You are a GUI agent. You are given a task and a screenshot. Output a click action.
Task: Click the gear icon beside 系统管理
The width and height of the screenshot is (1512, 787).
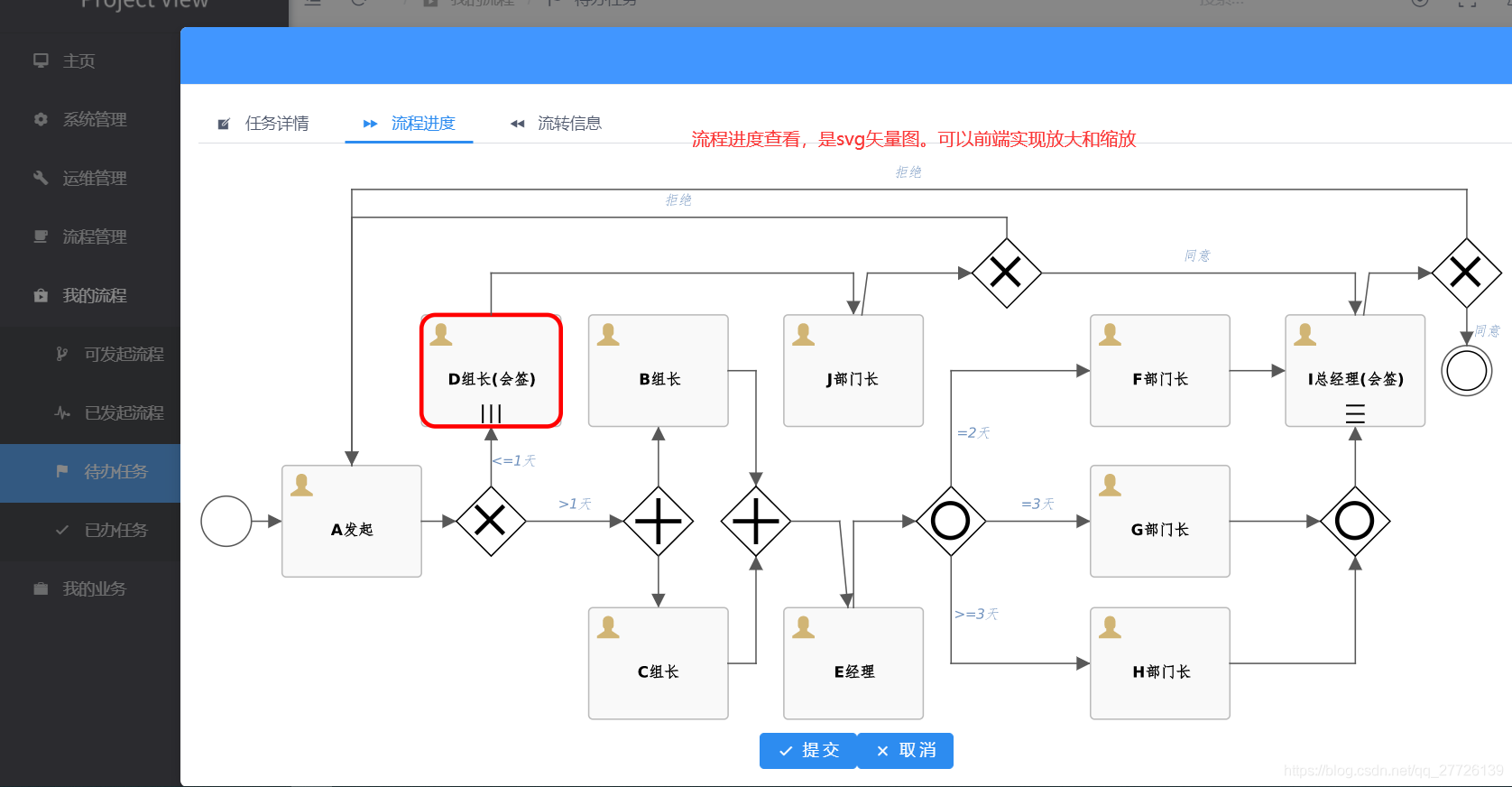41,119
